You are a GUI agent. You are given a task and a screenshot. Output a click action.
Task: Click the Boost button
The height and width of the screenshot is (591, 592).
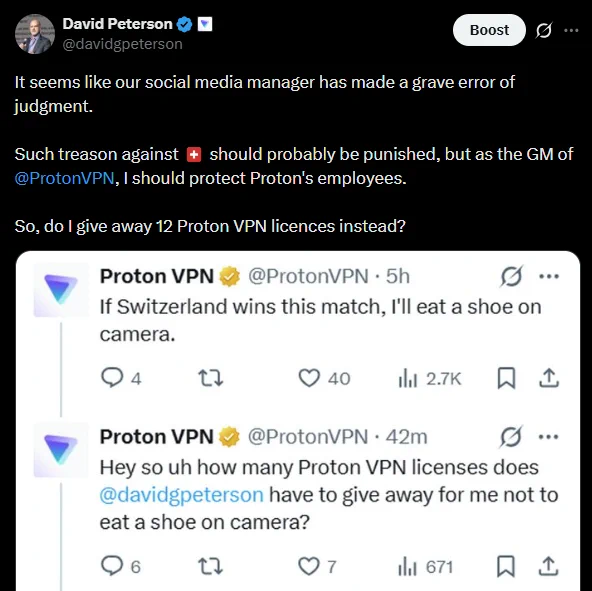pos(489,30)
